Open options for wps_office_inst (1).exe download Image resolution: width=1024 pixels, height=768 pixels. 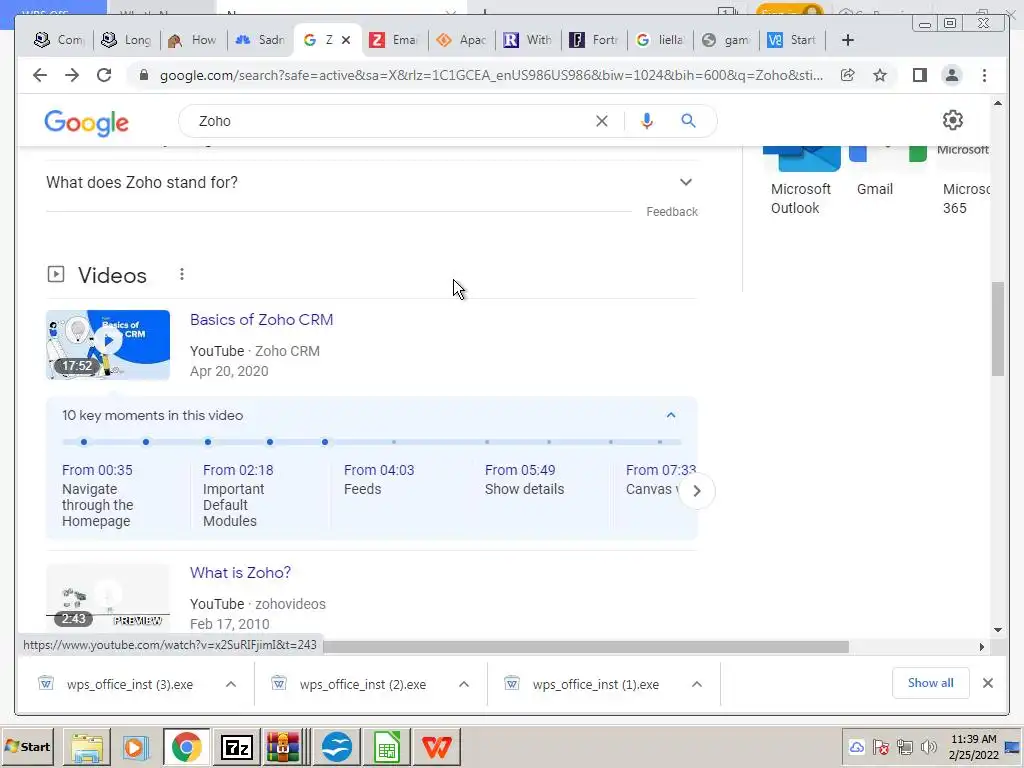(x=697, y=684)
